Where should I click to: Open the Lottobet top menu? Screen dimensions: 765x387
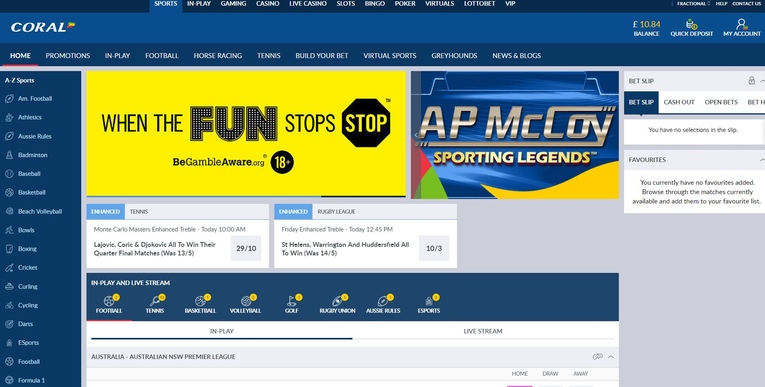(480, 4)
